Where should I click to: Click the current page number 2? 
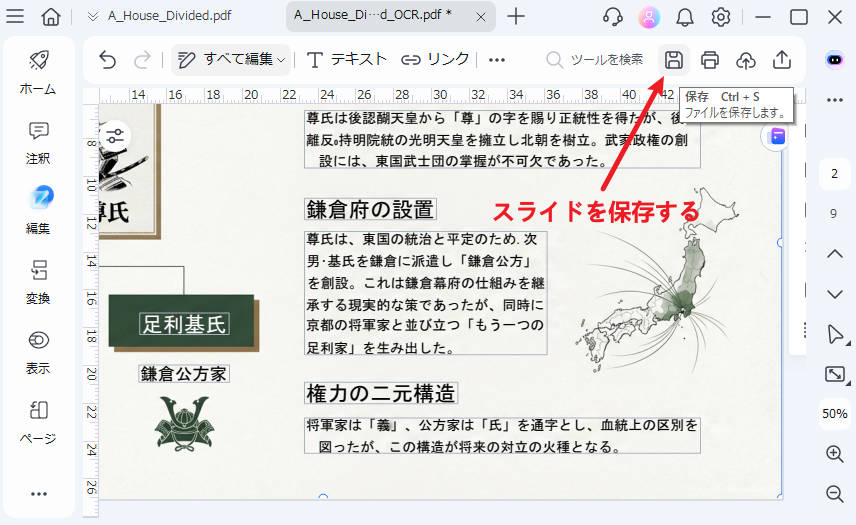pyautogui.click(x=834, y=174)
